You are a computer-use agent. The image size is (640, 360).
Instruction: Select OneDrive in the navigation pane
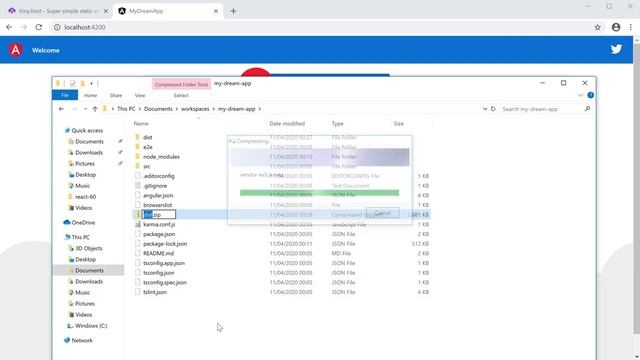coord(83,222)
